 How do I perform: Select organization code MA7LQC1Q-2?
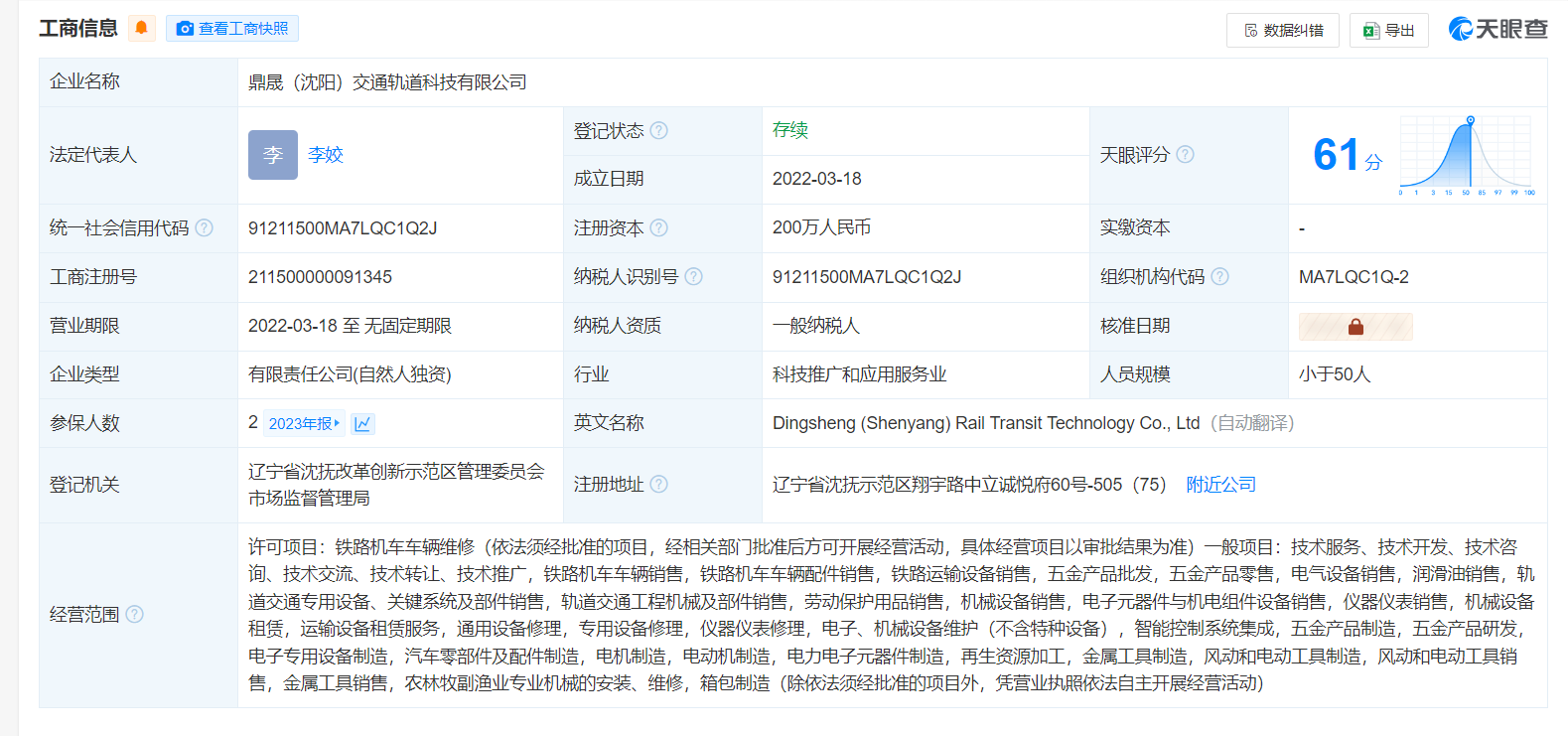point(1354,277)
